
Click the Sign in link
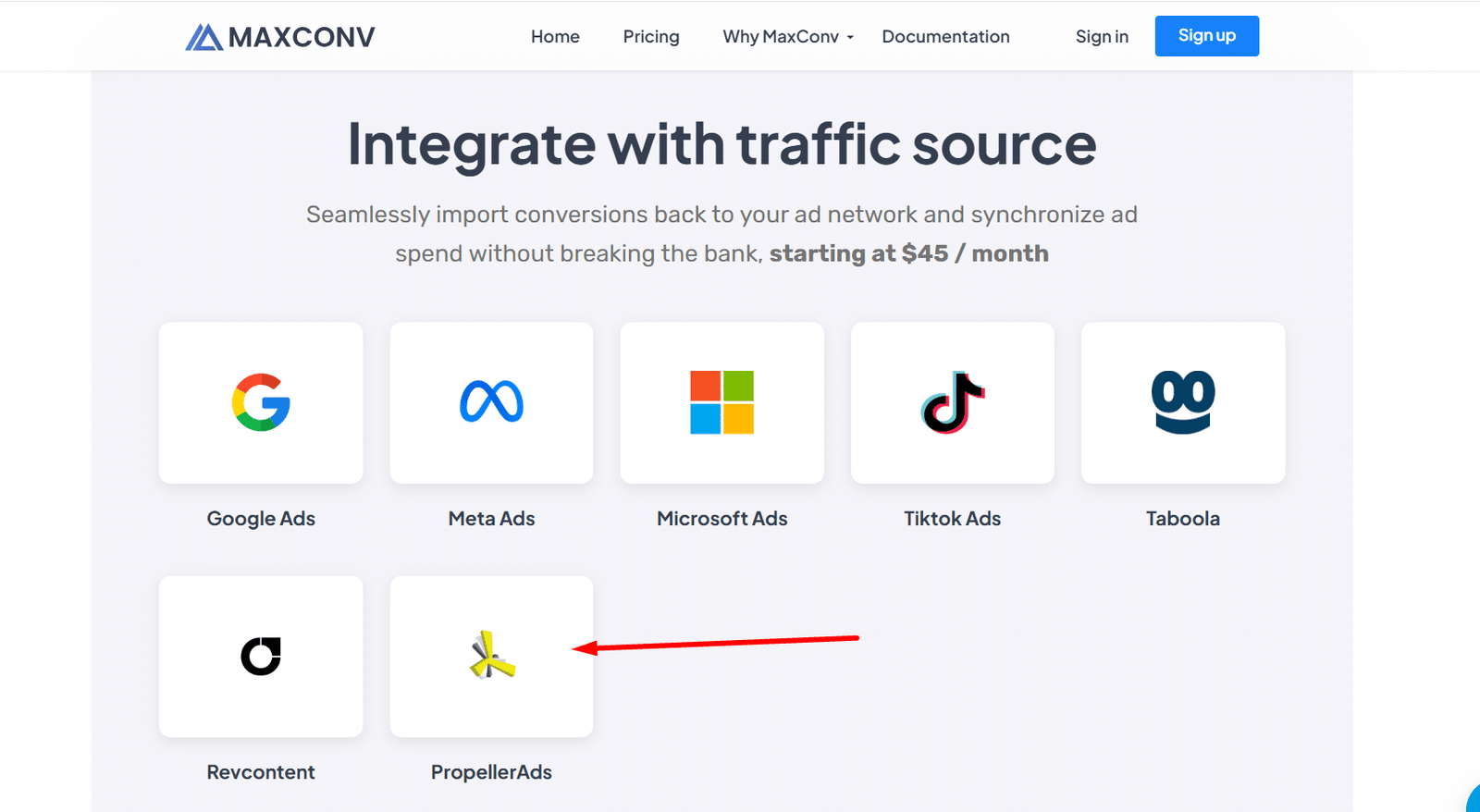tap(1102, 37)
